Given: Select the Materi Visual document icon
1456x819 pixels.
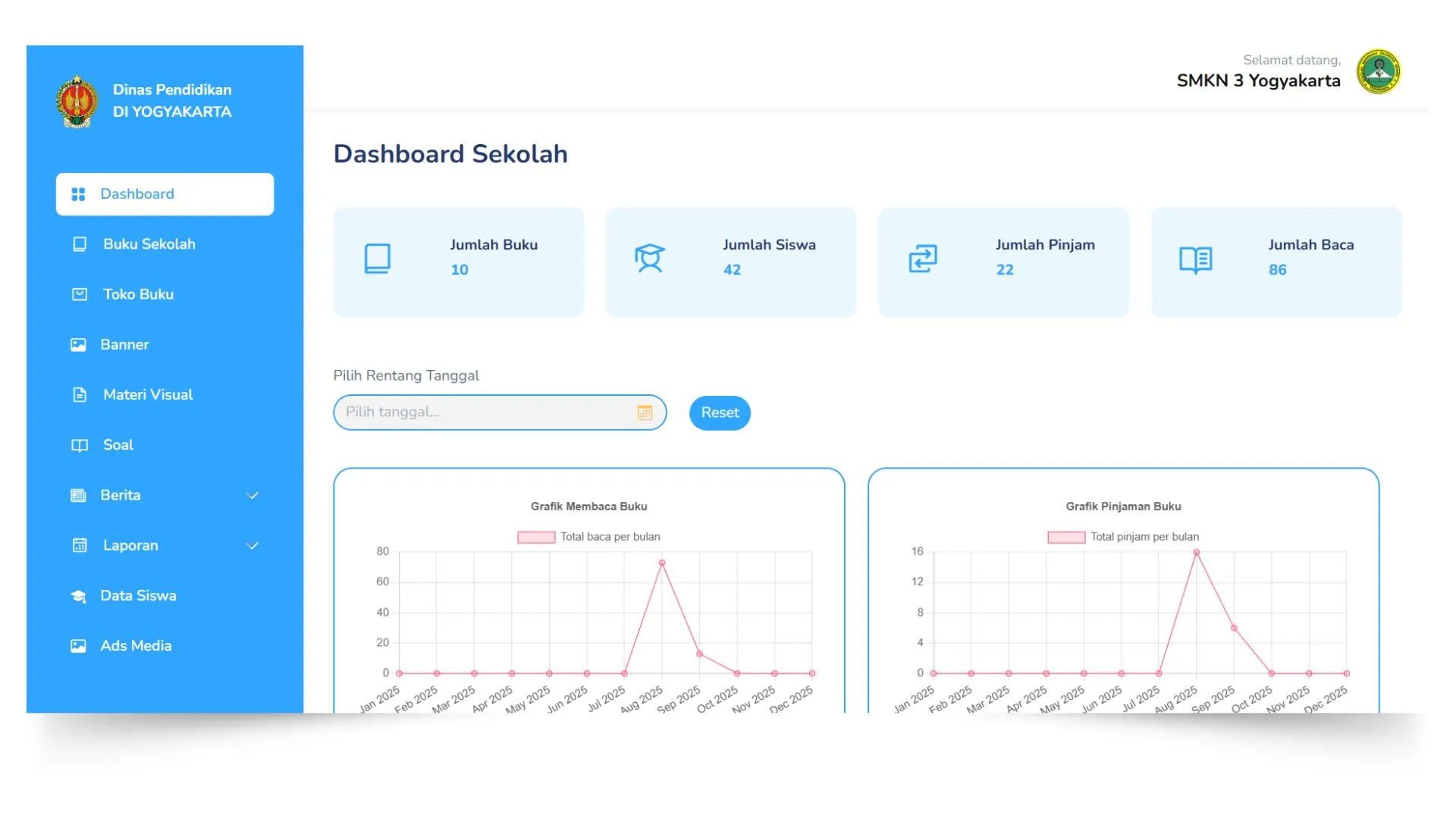Looking at the screenshot, I should pos(79,394).
